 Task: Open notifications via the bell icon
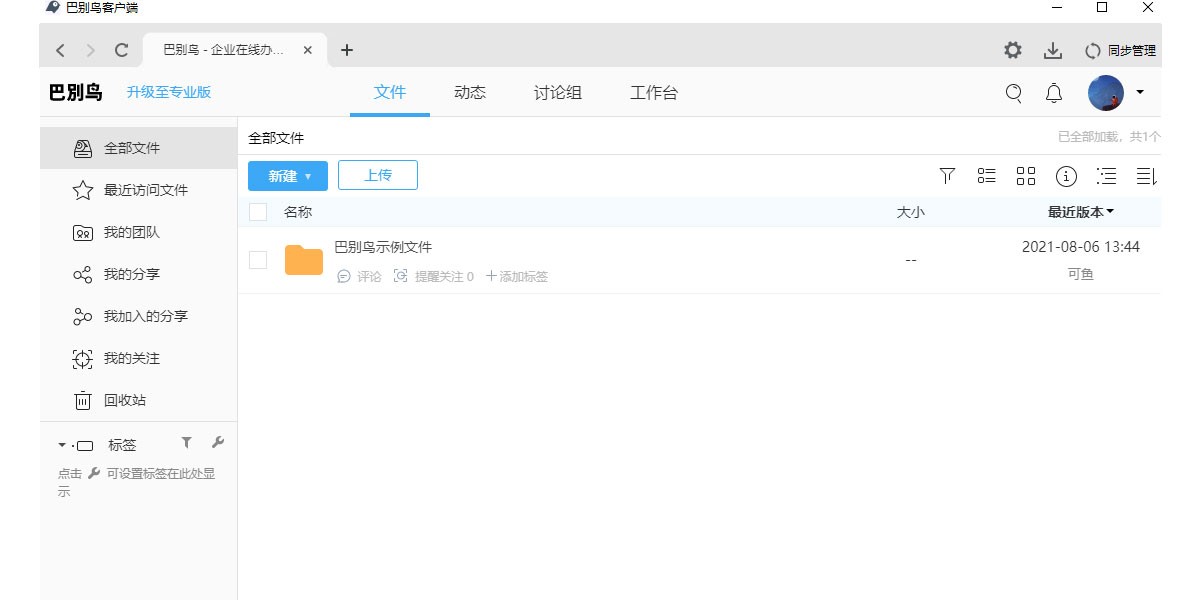[1054, 93]
